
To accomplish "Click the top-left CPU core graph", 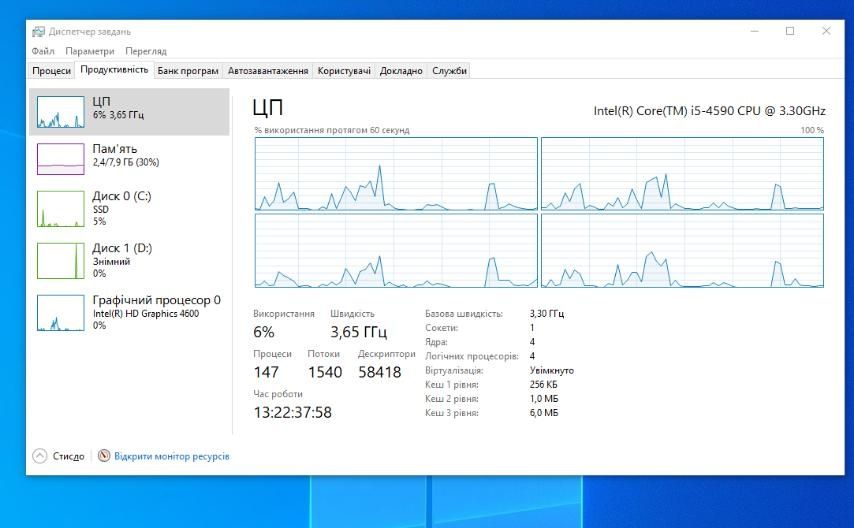I will tap(396, 174).
